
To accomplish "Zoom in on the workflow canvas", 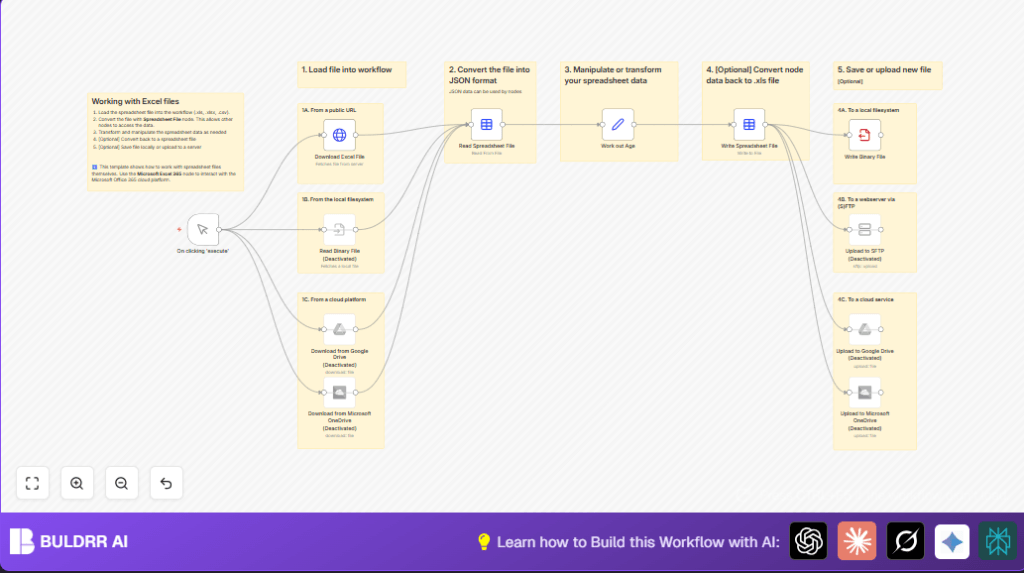I will 77,483.
